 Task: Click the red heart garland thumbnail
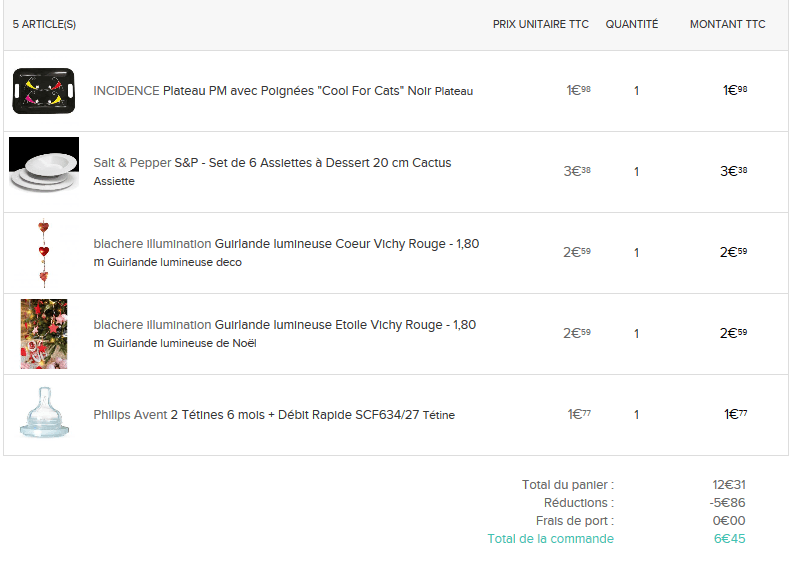coord(43,253)
